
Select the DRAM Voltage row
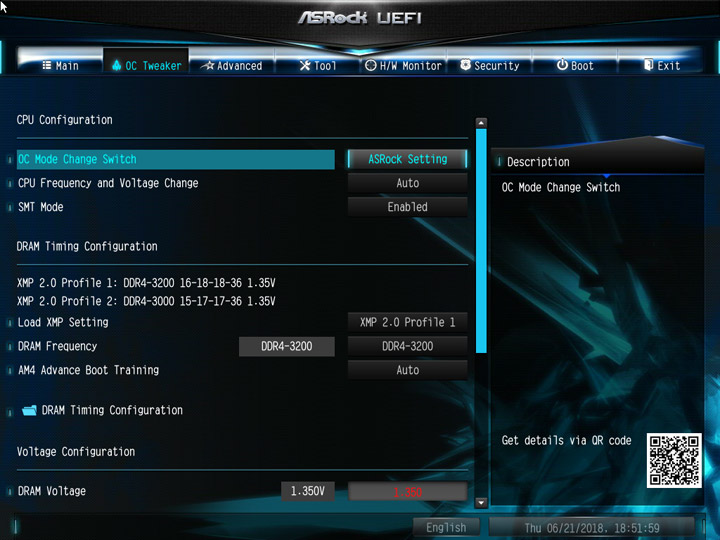click(x=147, y=491)
